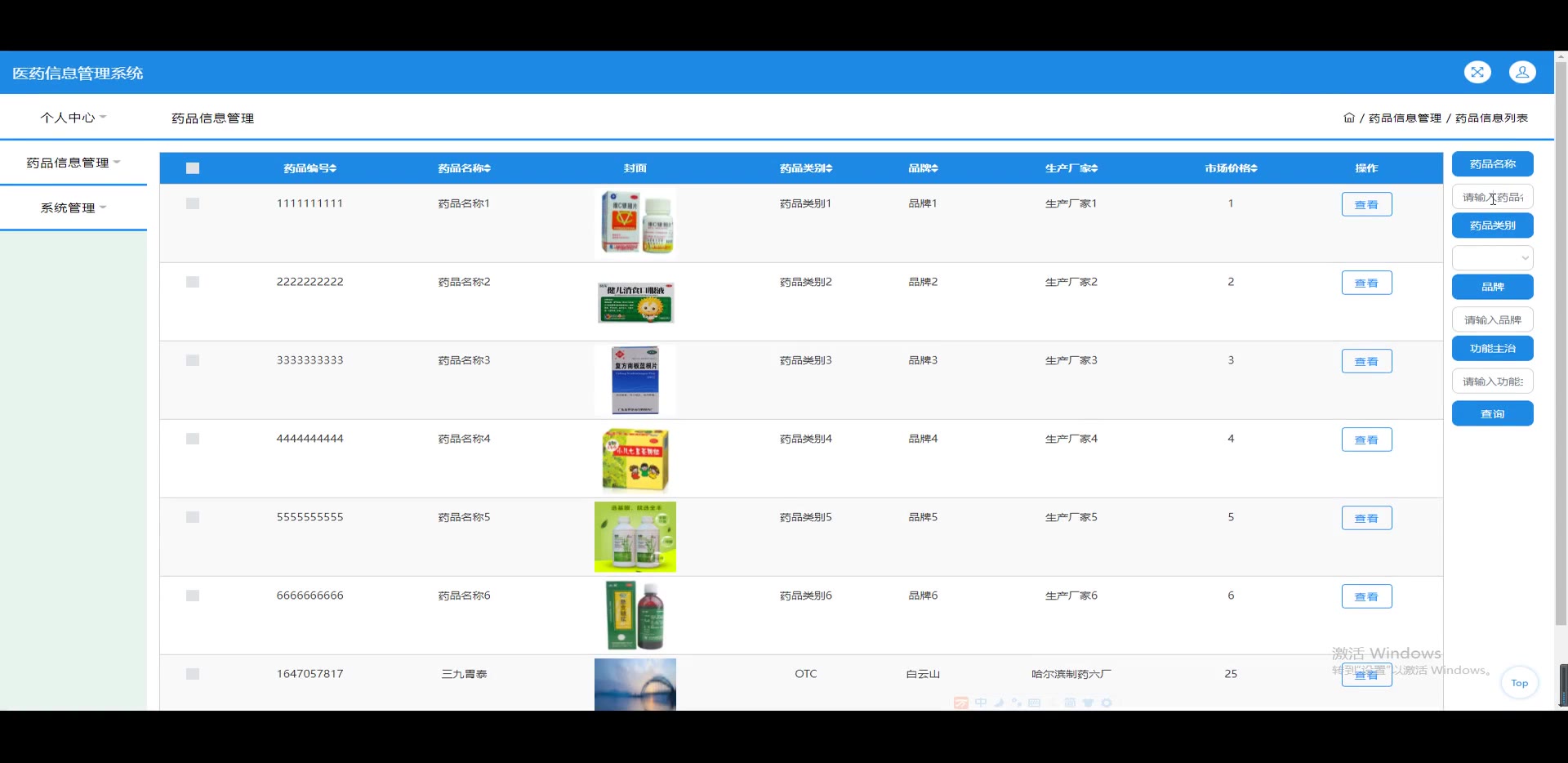Screen dimensions: 1568x763
Task: Open 药品信息管理 in the sidebar
Action: coord(73,163)
